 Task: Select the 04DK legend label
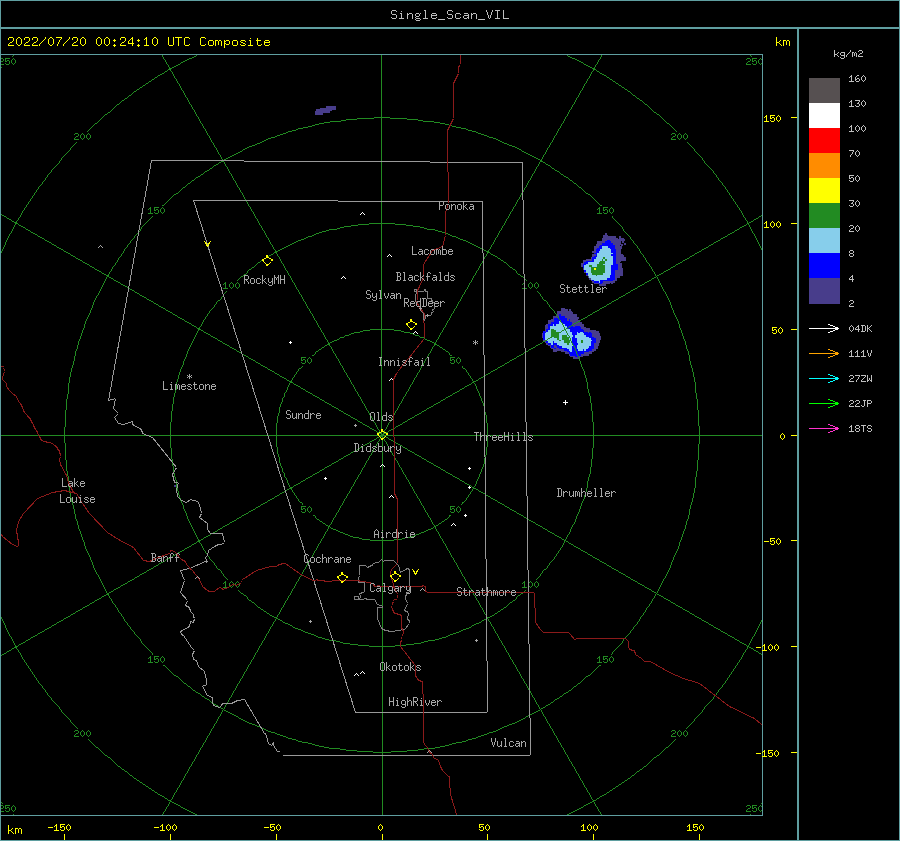click(x=860, y=328)
